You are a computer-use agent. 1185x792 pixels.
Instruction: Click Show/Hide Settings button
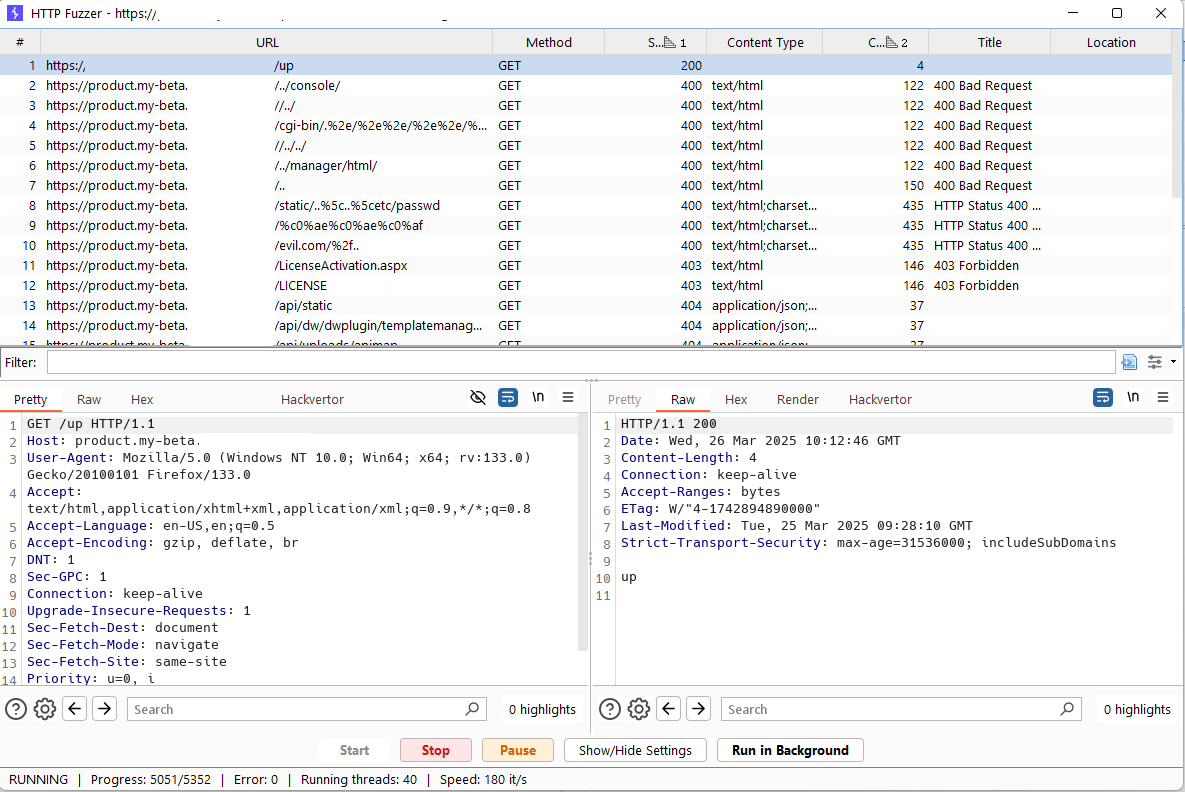[x=635, y=750]
